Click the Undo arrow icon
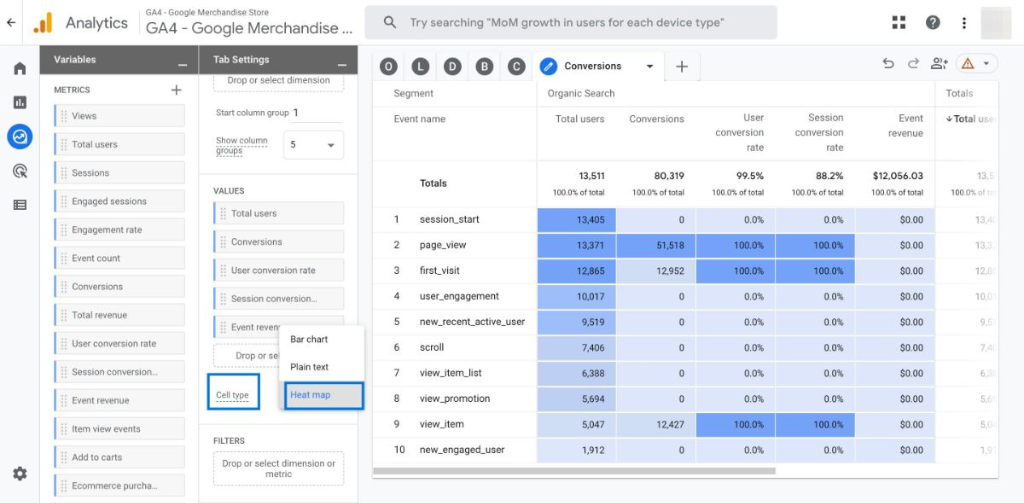Viewport: 1024px width, 503px height. pos(888,63)
